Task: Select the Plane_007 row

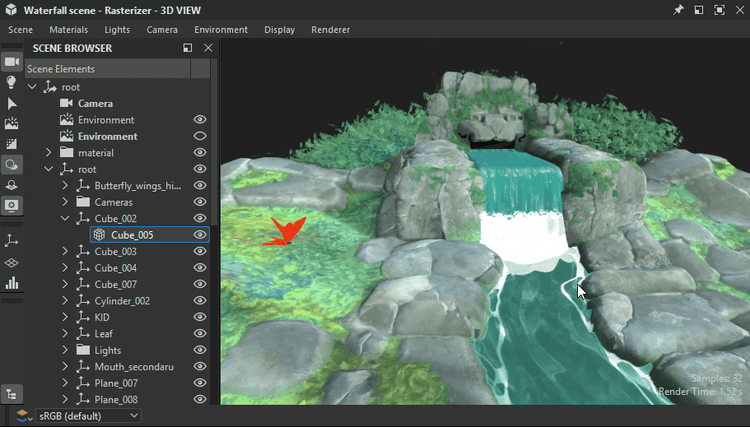Action: (116, 383)
